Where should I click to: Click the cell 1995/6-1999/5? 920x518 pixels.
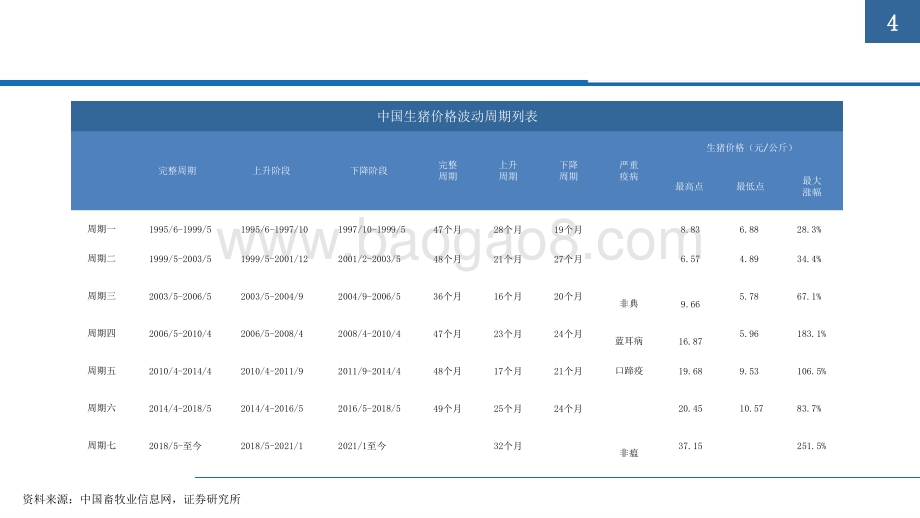(x=180, y=229)
